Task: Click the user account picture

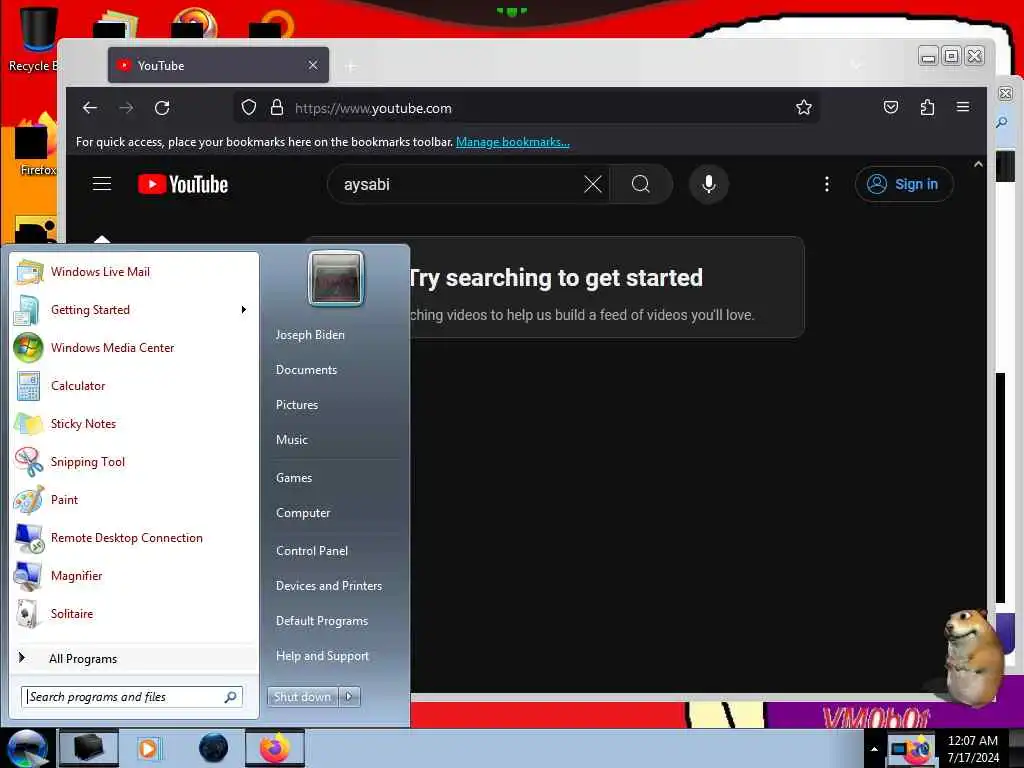Action: (x=336, y=278)
